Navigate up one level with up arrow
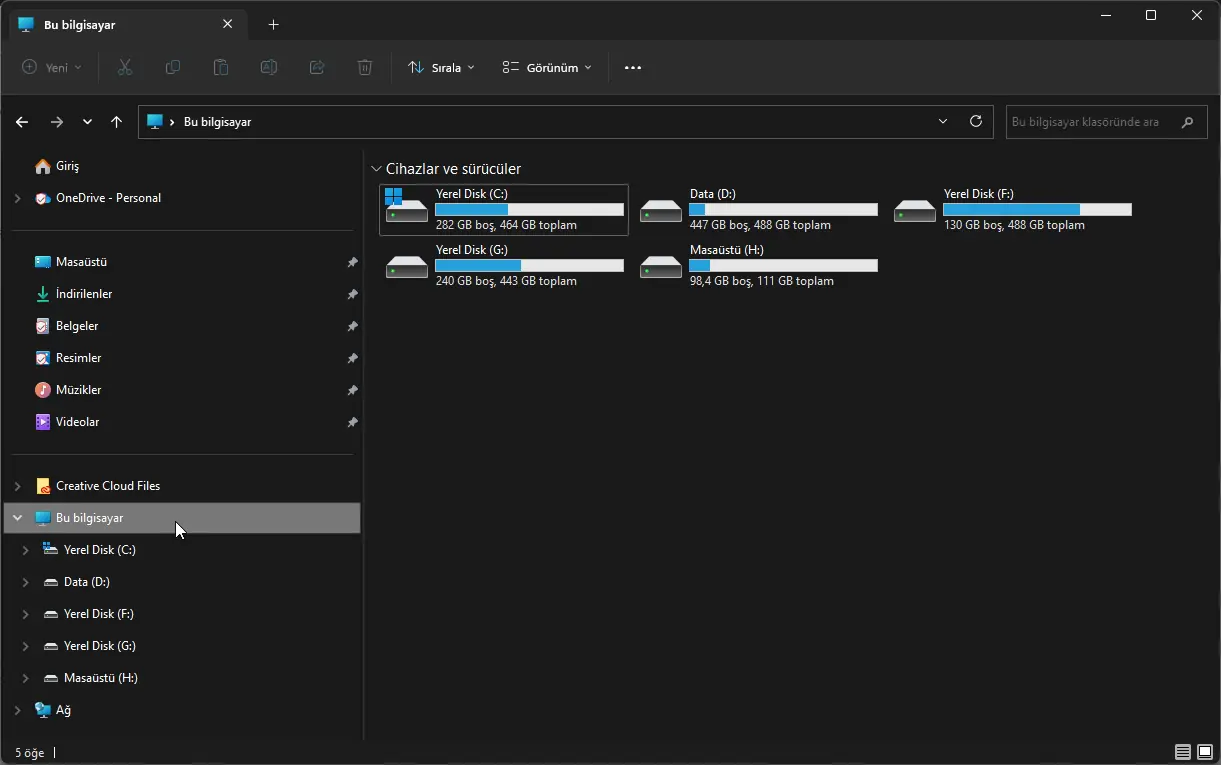Image resolution: width=1221 pixels, height=765 pixels. click(116, 121)
